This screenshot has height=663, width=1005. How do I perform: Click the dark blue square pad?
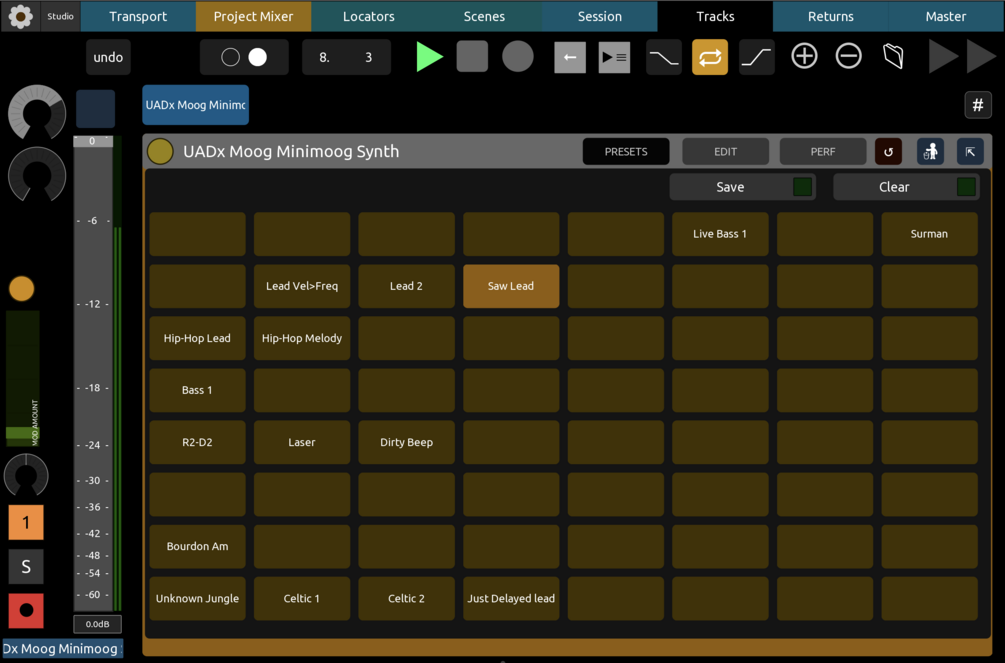click(96, 108)
